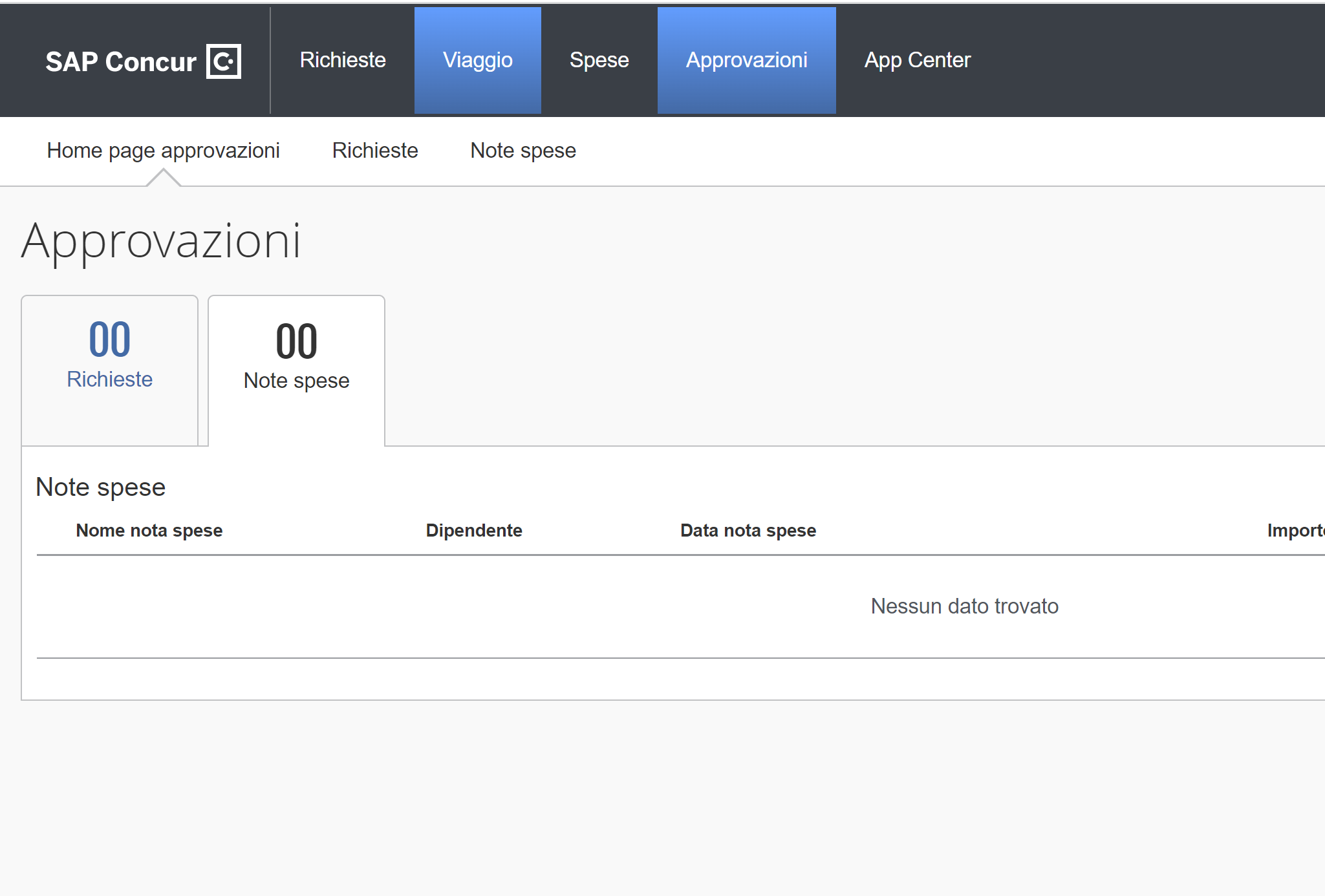The image size is (1325, 896).
Task: Open the Home page approvazioni submenu link
Action: click(x=163, y=151)
